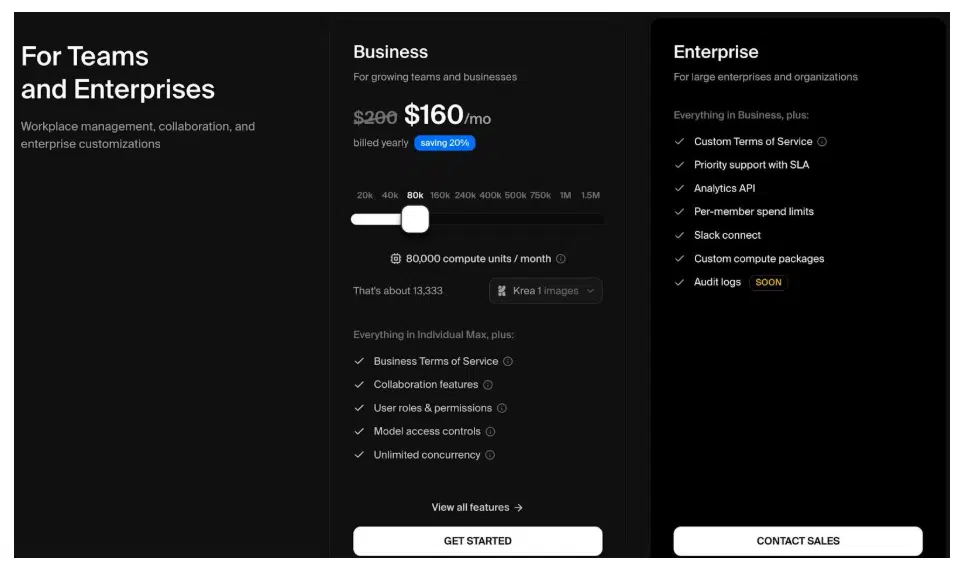Image resolution: width=979 pixels, height=571 pixels.
Task: Click info icon beside 80,000 compute units
Action: (x=561, y=259)
